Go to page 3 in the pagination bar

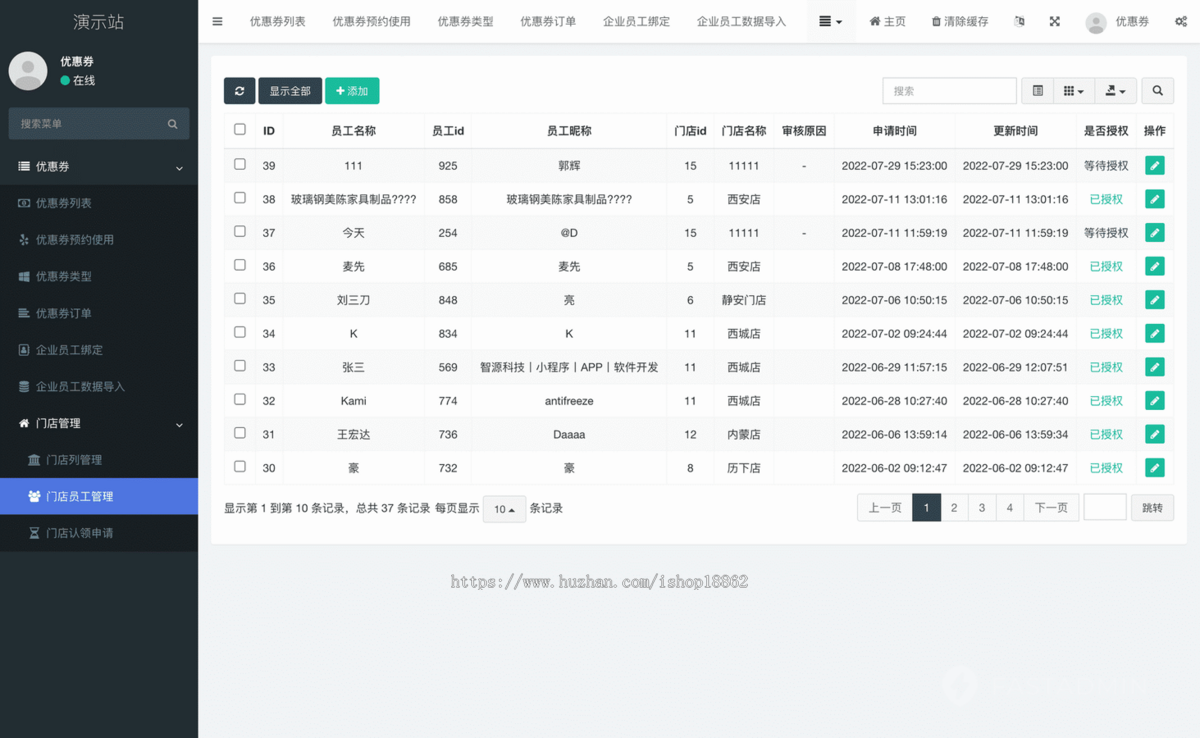[981, 507]
